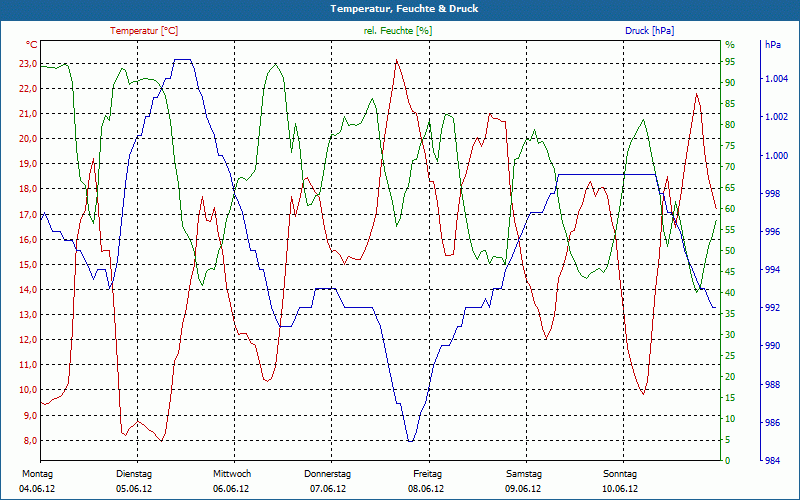Image resolution: width=800 pixels, height=500 pixels.
Task: Click the '992' pressure axis value
Action: [x=771, y=308]
